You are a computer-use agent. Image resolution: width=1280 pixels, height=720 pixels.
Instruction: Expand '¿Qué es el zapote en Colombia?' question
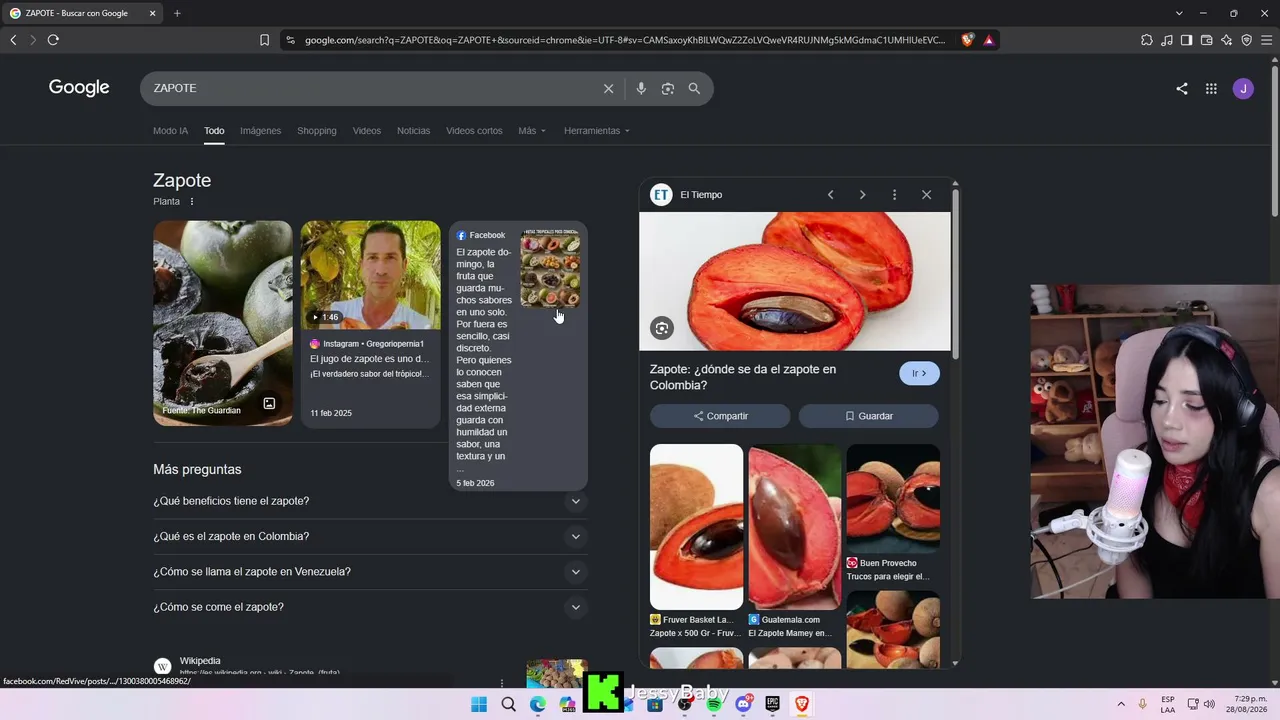click(370, 537)
